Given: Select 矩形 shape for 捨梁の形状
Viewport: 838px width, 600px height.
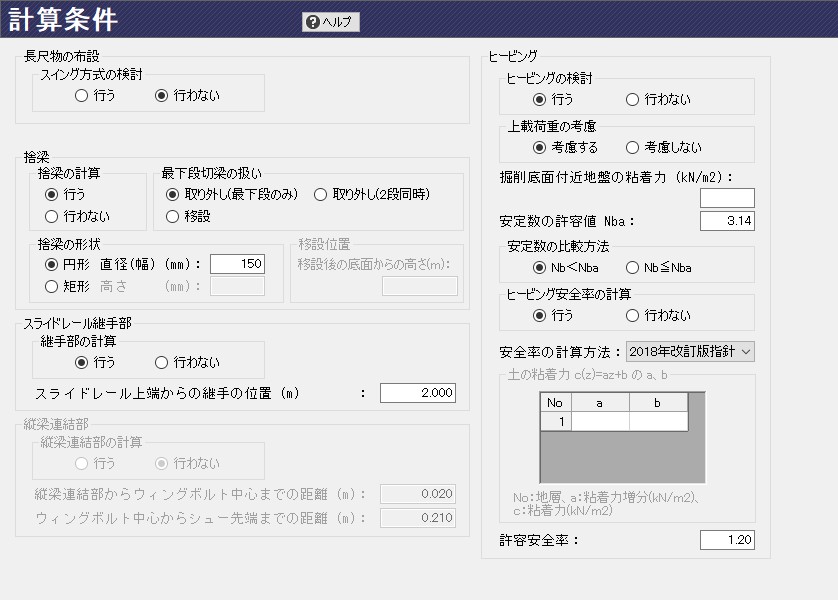Looking at the screenshot, I should click(67, 286).
